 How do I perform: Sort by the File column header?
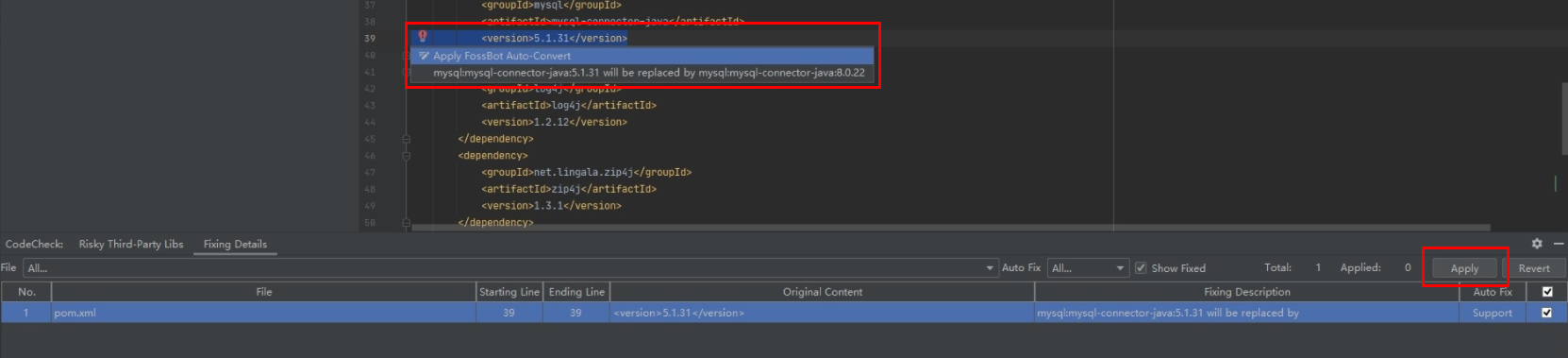point(264,292)
